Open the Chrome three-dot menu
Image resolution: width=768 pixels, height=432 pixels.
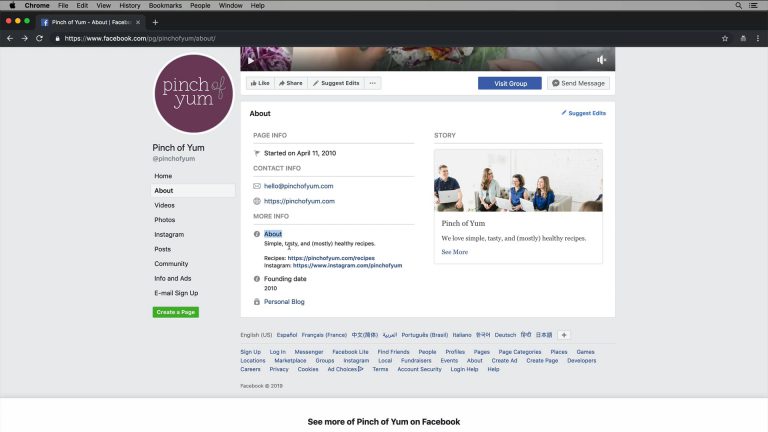point(758,38)
